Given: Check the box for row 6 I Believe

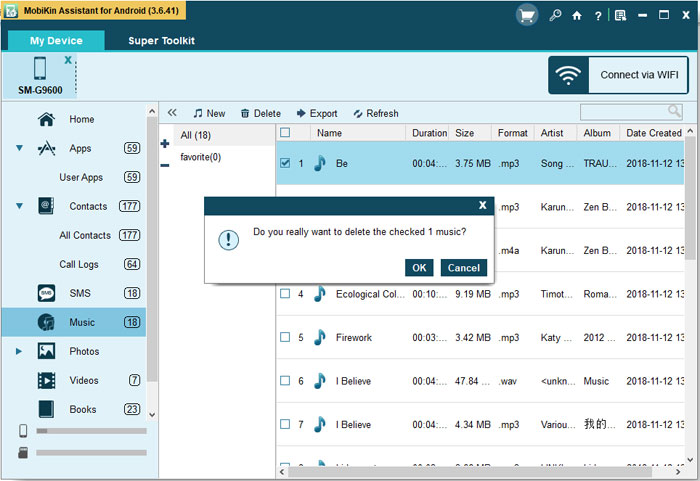Looking at the screenshot, I should point(285,381).
